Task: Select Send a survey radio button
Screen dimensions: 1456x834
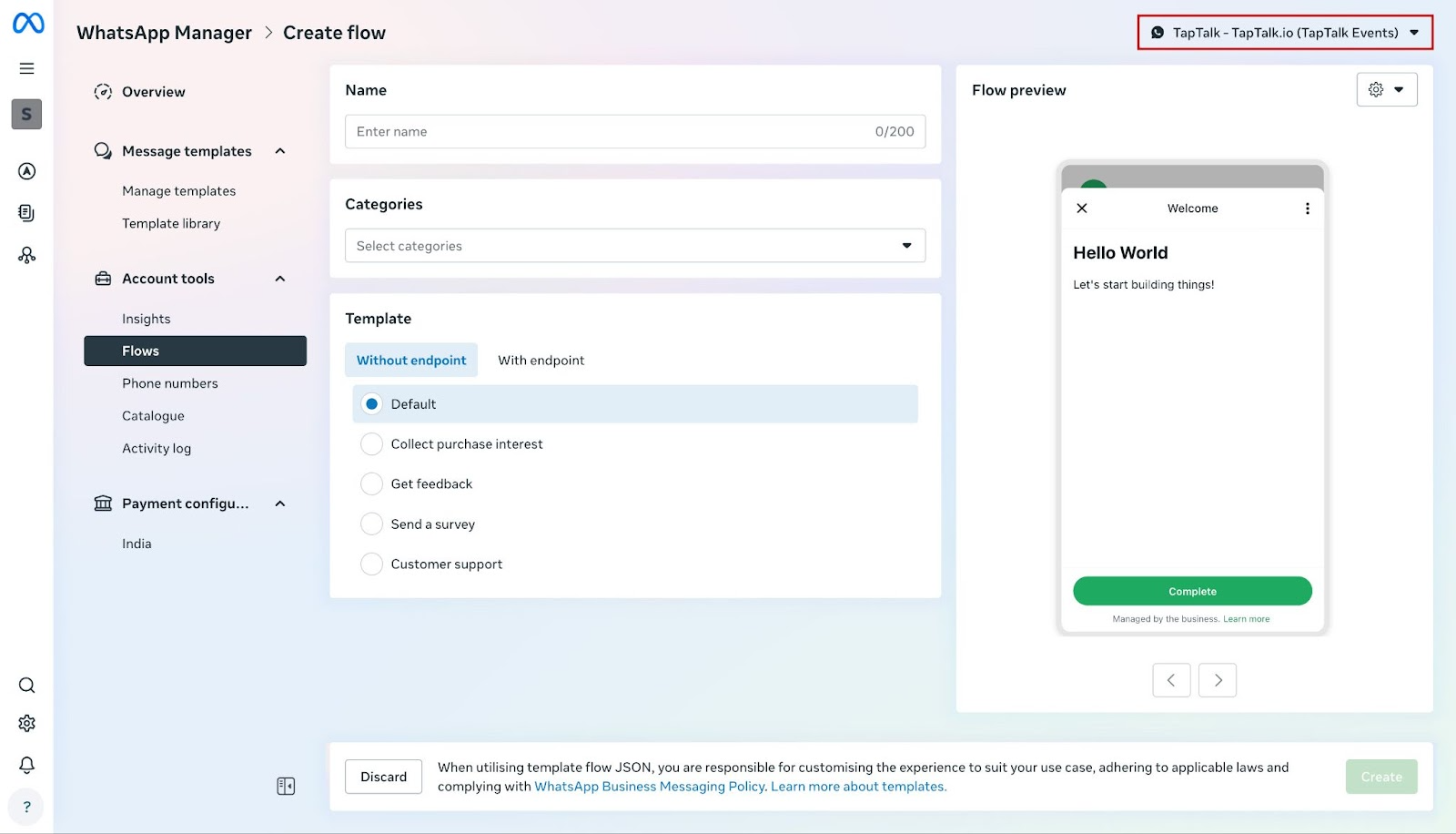Action: tap(371, 524)
